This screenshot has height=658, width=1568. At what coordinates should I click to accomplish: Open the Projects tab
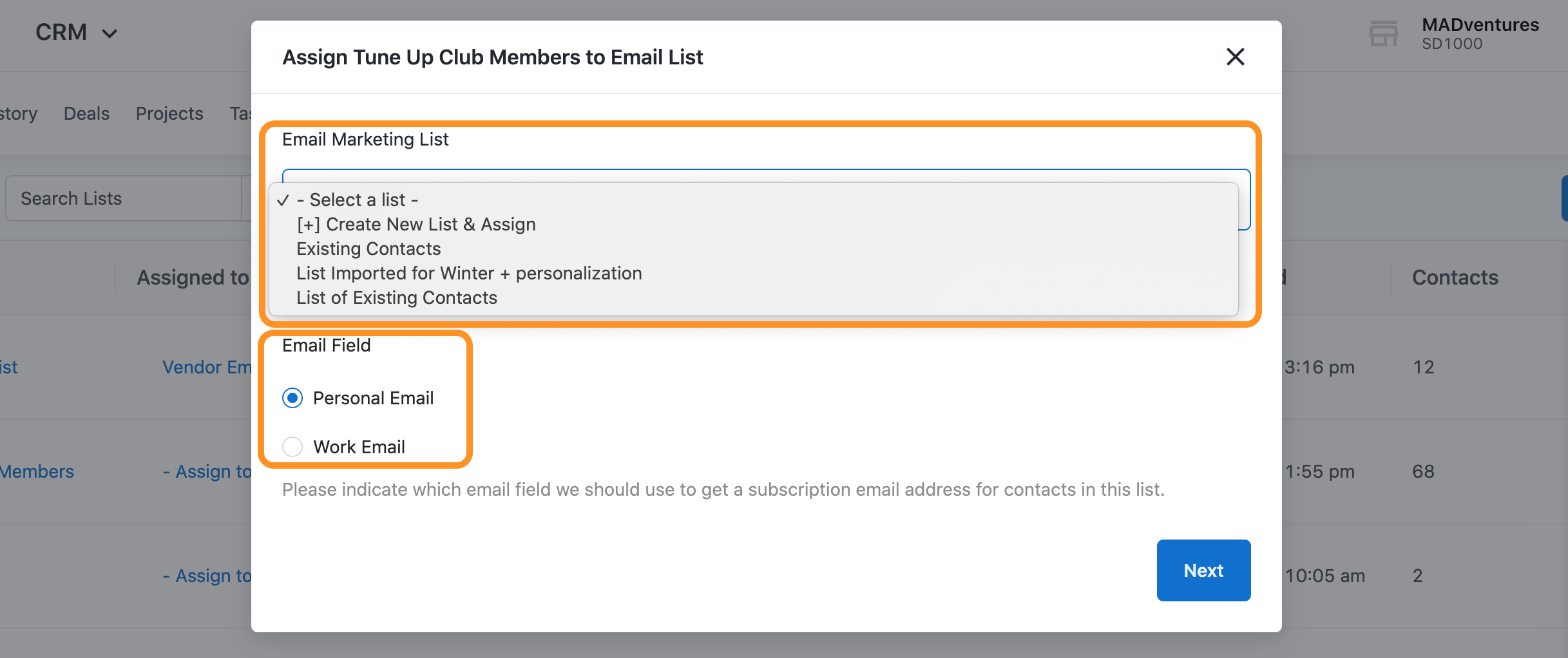[x=169, y=113]
